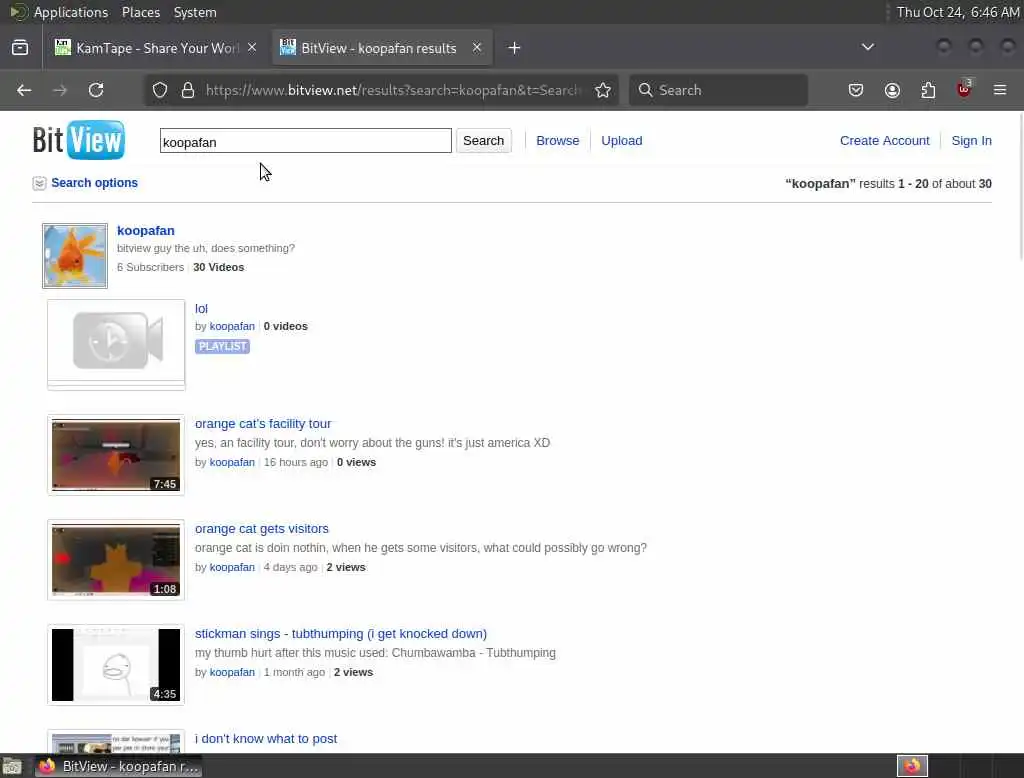Open the tracking protection shield icon

(160, 90)
